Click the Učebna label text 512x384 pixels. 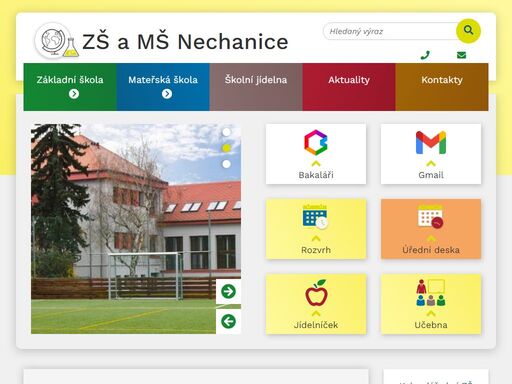431,325
